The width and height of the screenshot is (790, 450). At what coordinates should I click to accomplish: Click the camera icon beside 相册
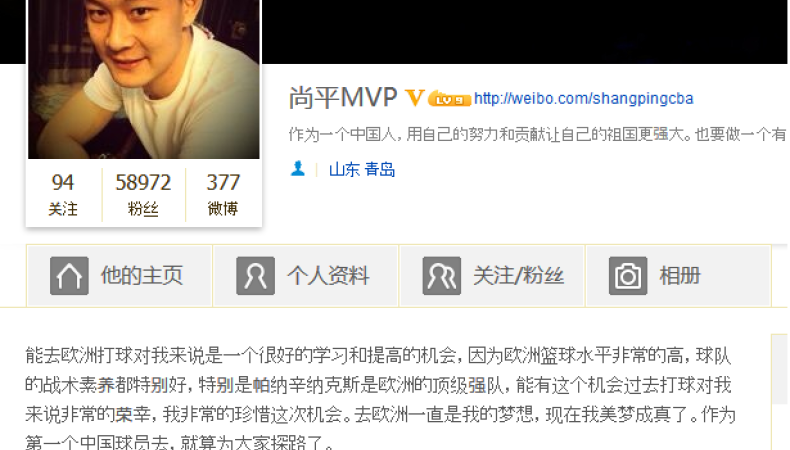pos(628,276)
